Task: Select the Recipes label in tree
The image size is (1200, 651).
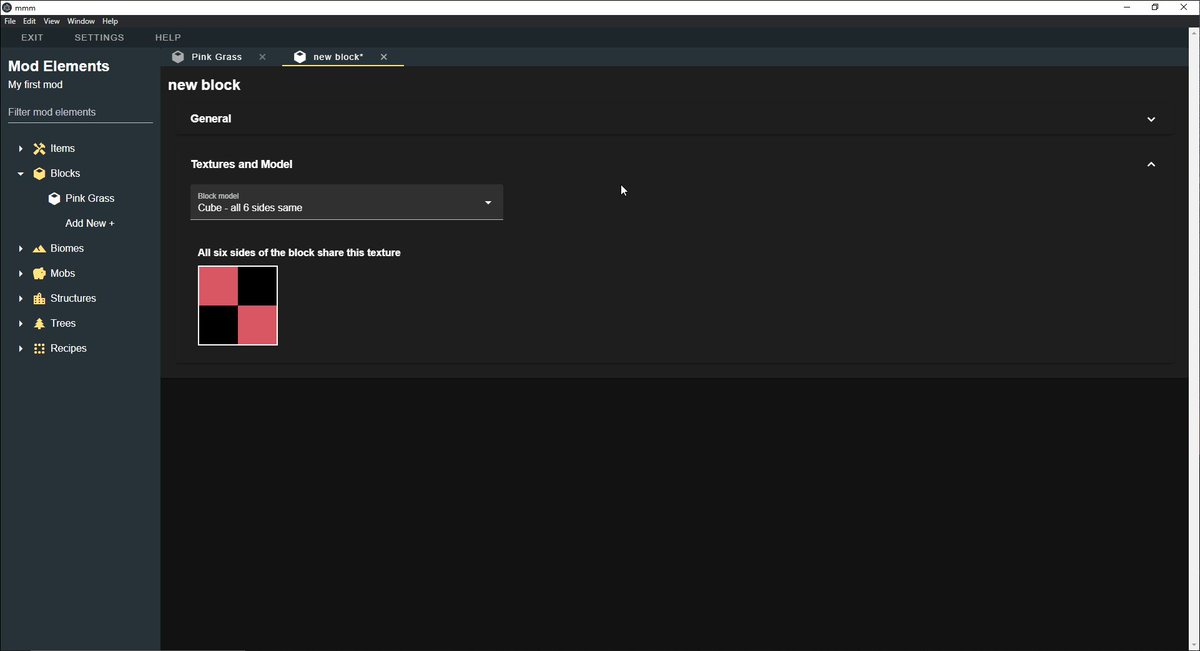Action: coord(69,348)
